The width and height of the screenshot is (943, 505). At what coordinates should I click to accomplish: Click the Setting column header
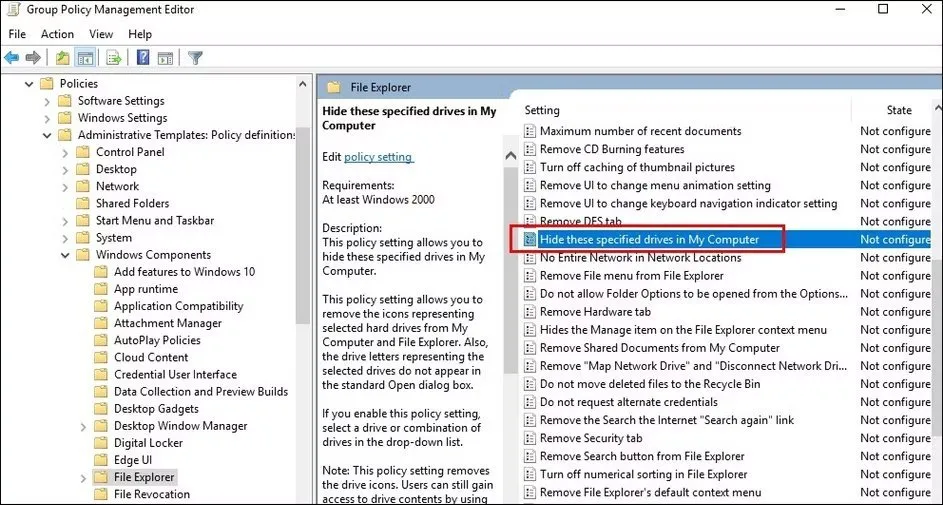point(542,110)
